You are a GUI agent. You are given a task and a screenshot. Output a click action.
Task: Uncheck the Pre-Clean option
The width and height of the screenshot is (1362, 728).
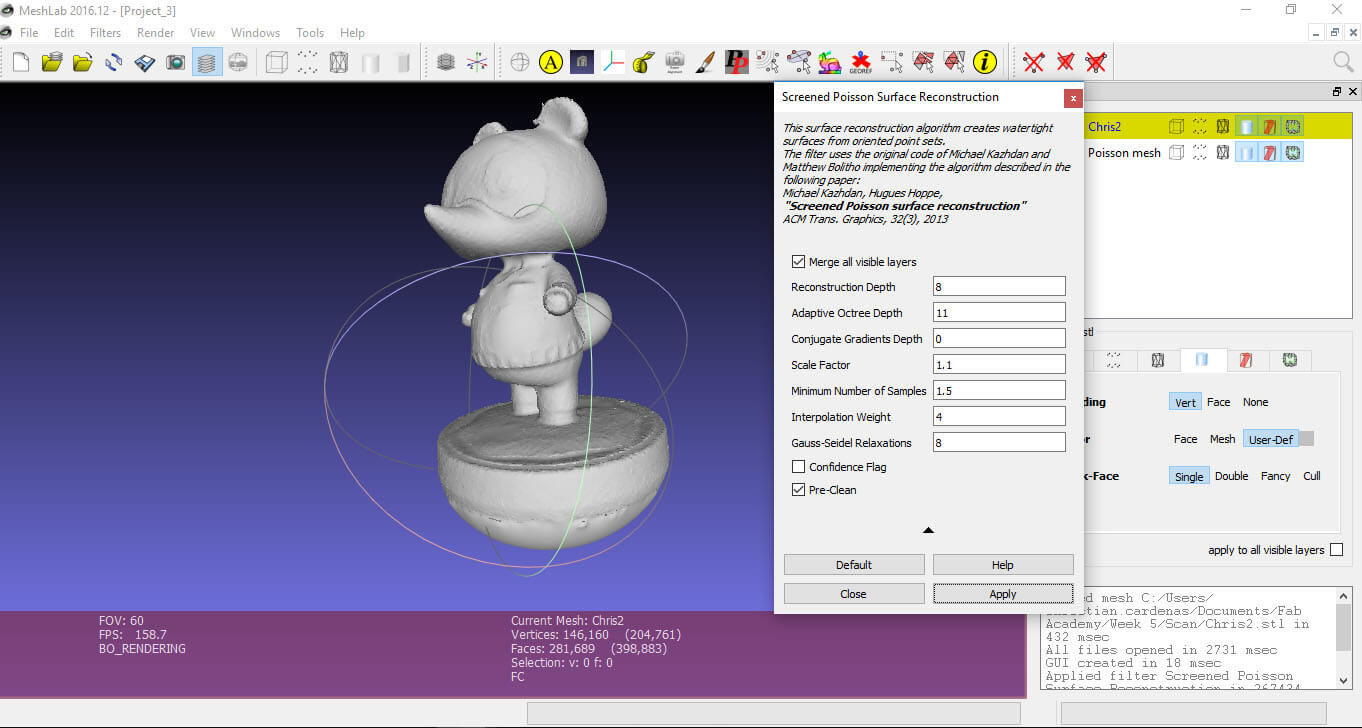point(798,490)
